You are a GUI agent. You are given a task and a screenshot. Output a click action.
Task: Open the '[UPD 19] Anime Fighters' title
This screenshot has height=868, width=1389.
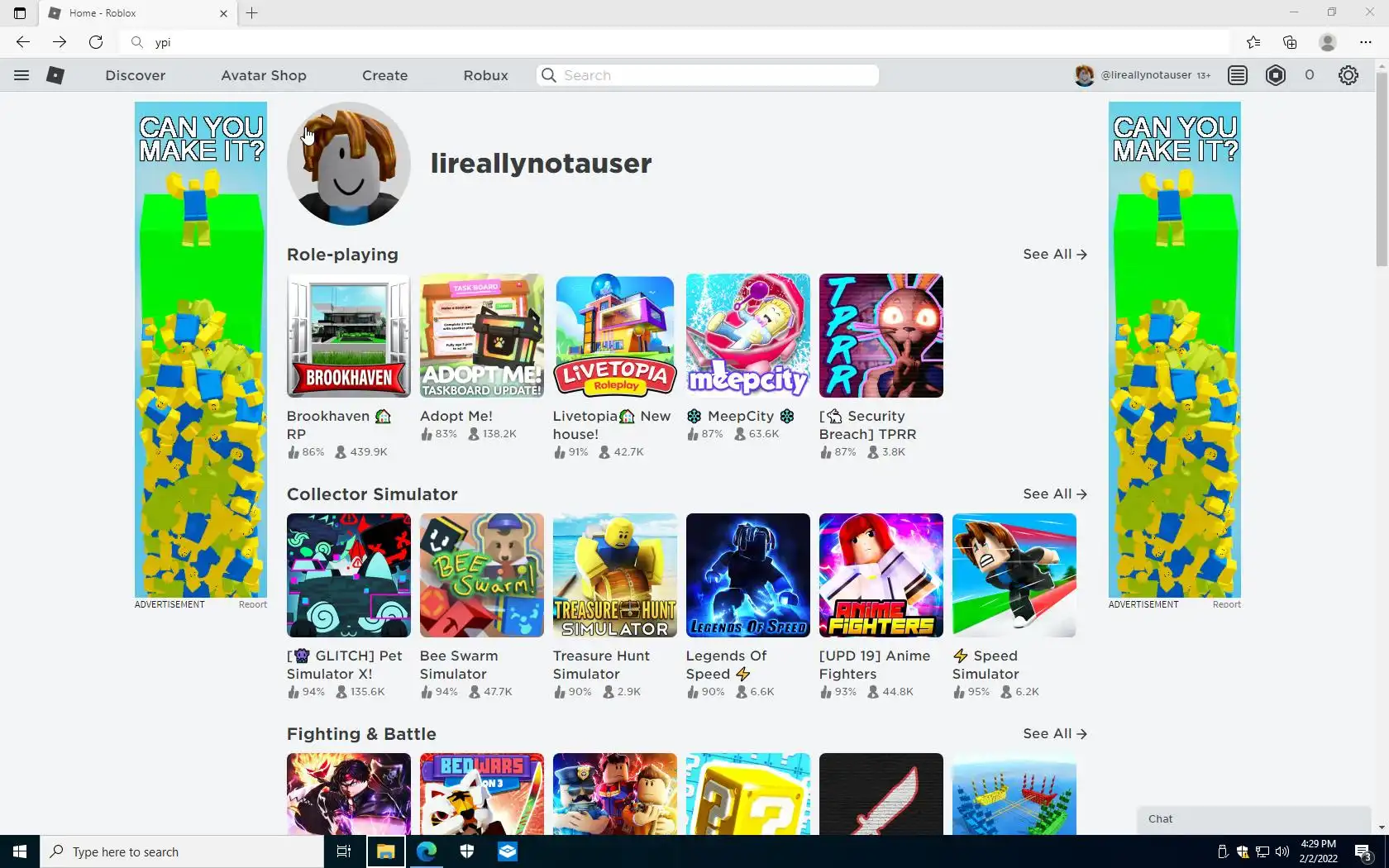pyautogui.click(x=875, y=665)
